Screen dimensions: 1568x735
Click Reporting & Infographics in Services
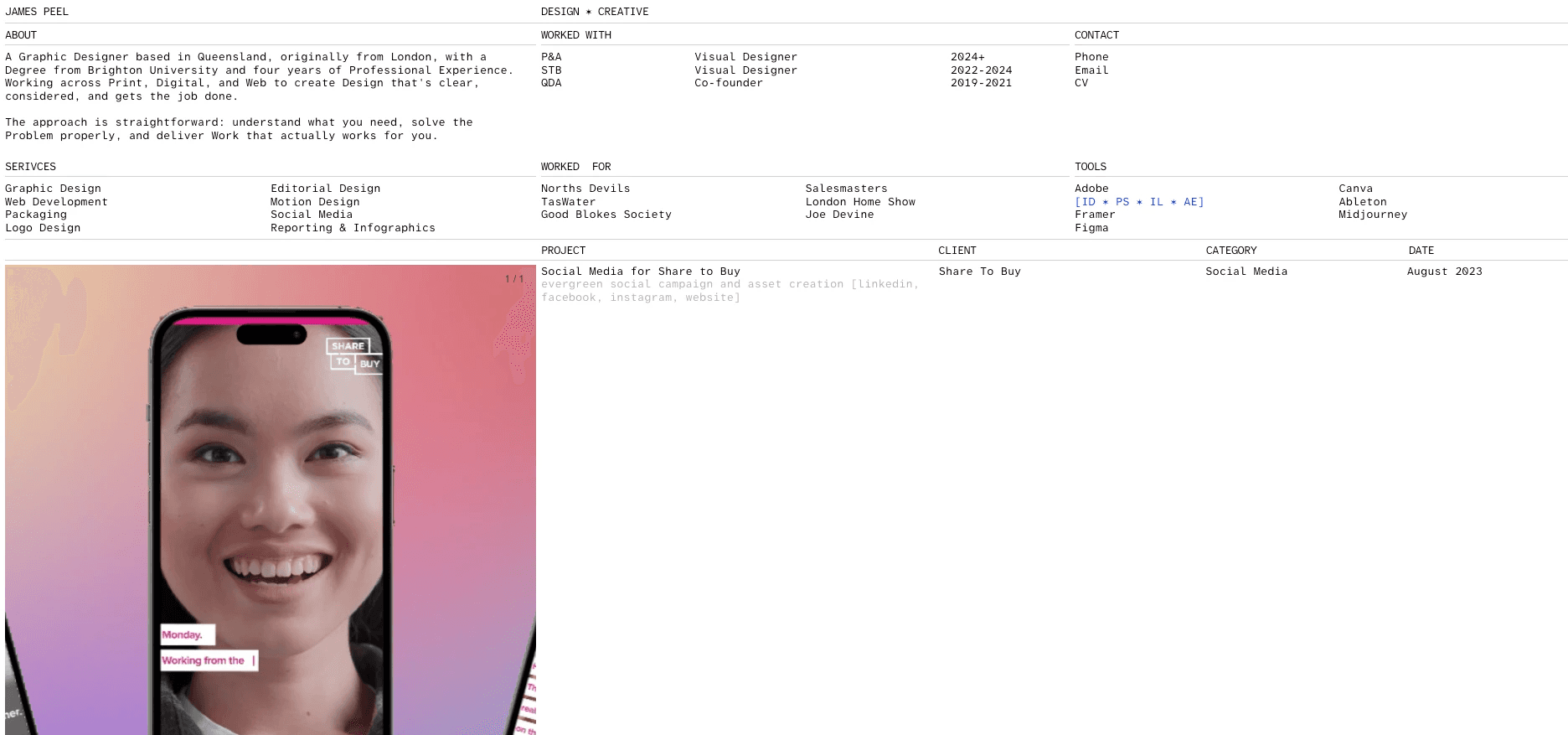(353, 228)
